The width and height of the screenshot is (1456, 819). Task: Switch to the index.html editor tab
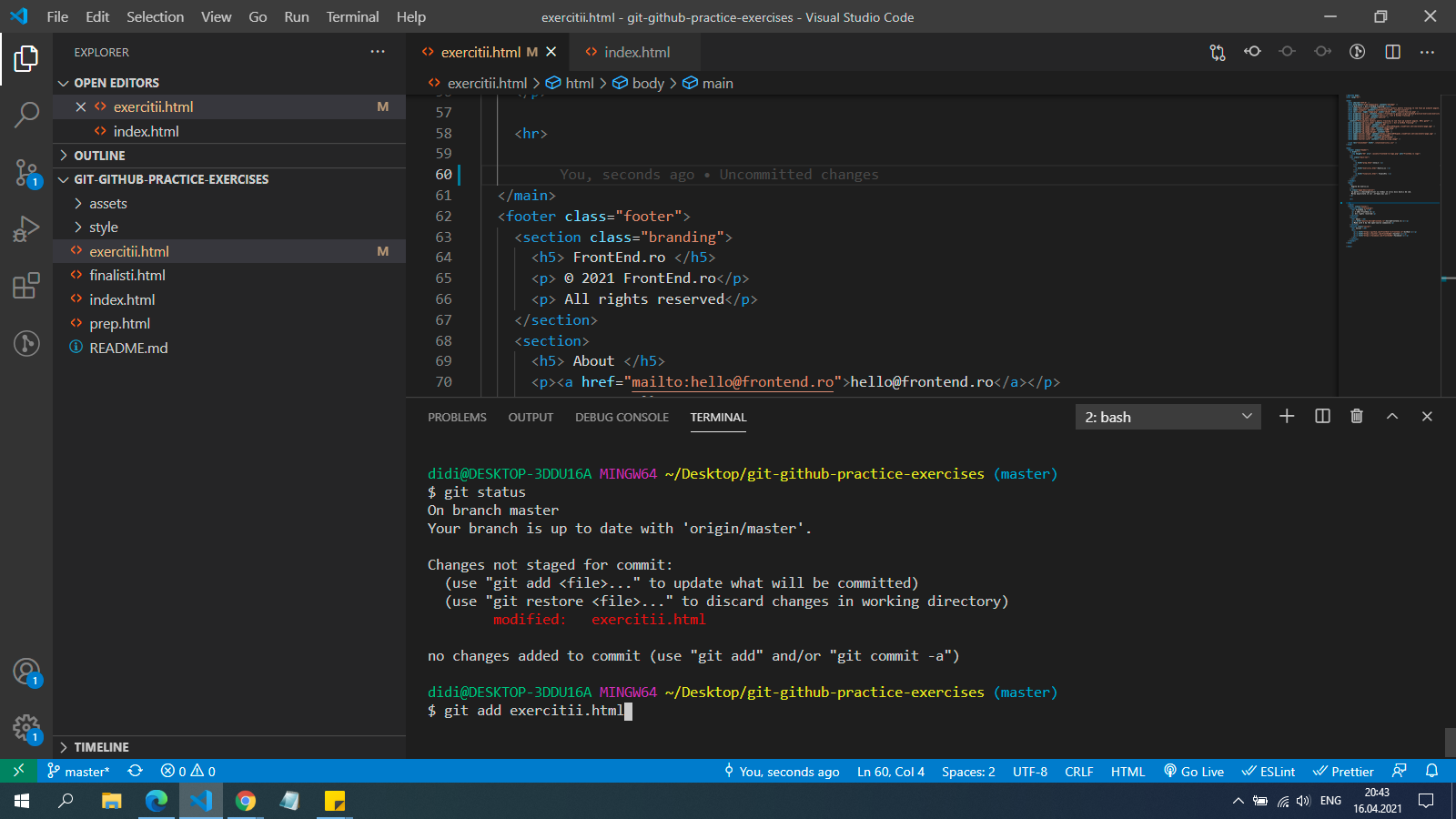point(636,52)
